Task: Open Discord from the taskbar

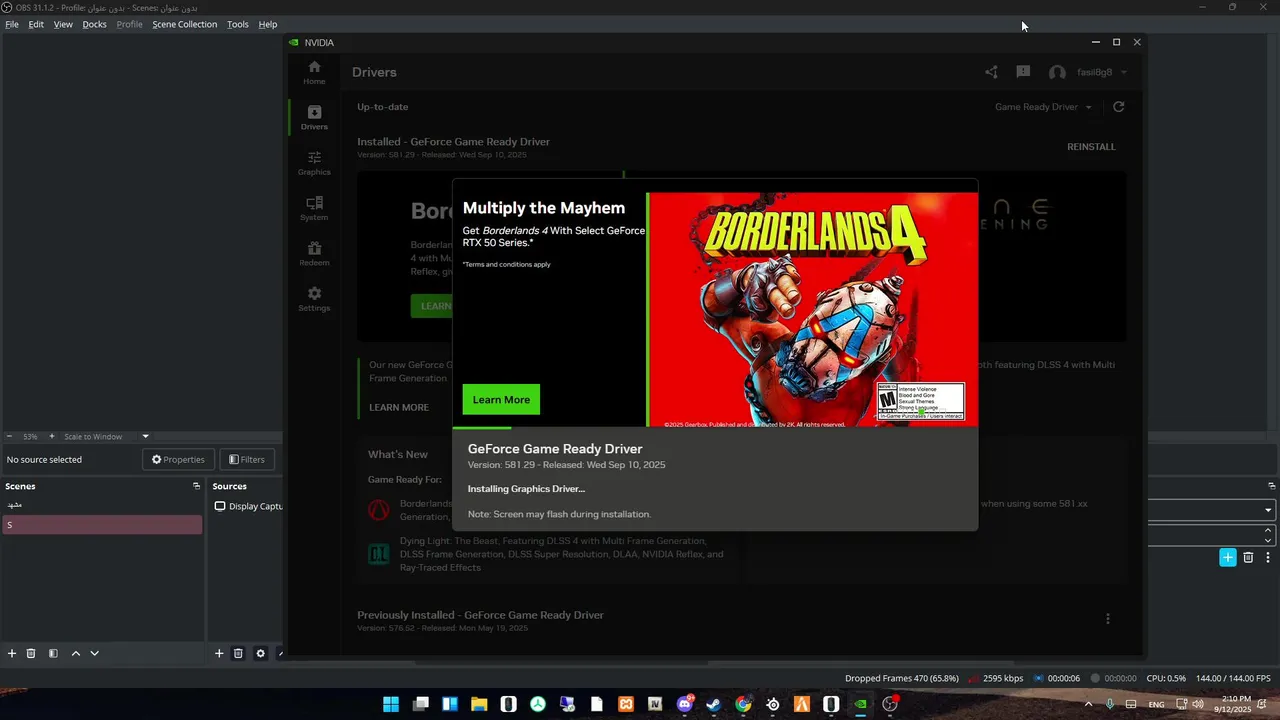Action: coord(685,704)
